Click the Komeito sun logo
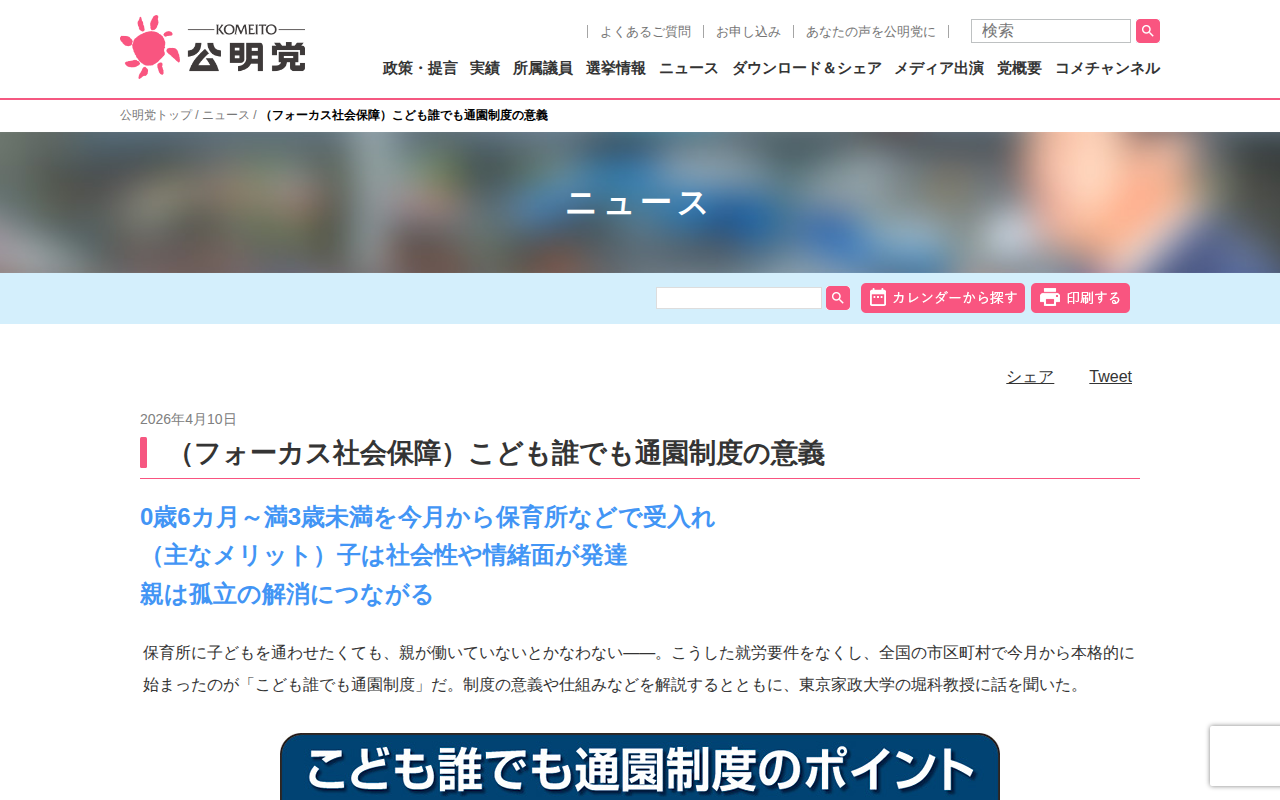 click(x=150, y=47)
